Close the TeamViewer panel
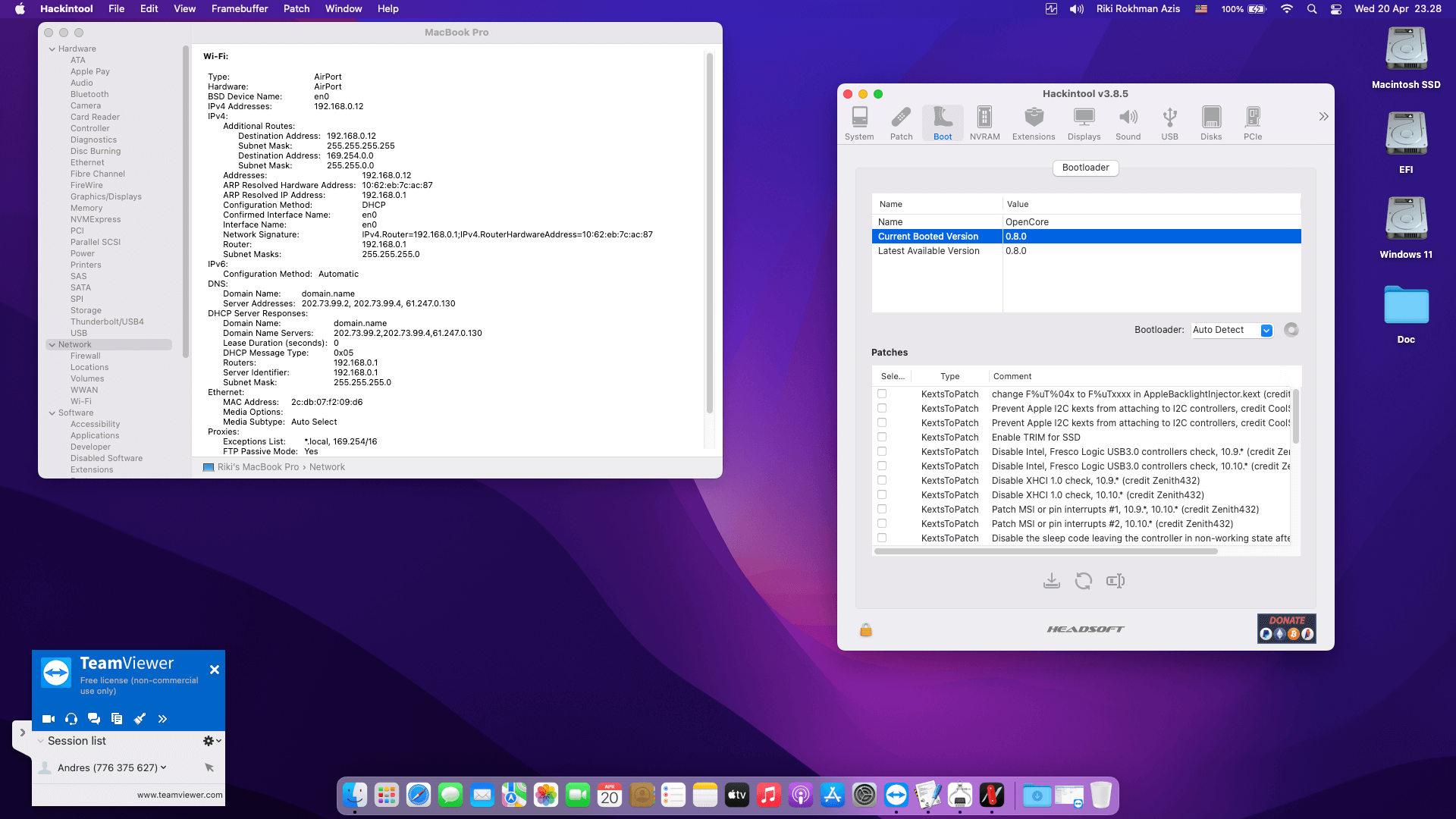Screen dimensions: 1456x819 coord(214,670)
